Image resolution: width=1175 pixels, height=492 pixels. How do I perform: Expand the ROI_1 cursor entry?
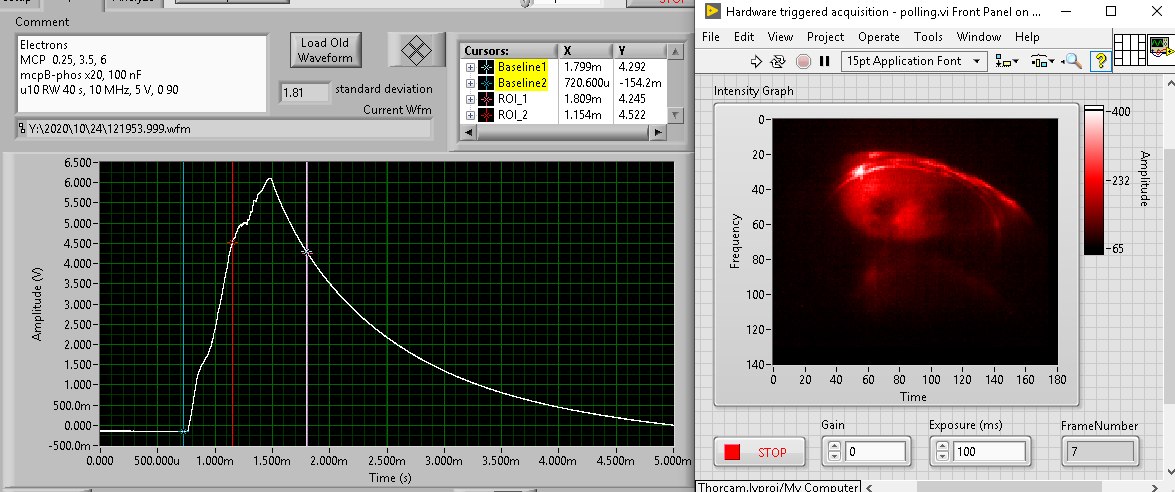tap(470, 99)
